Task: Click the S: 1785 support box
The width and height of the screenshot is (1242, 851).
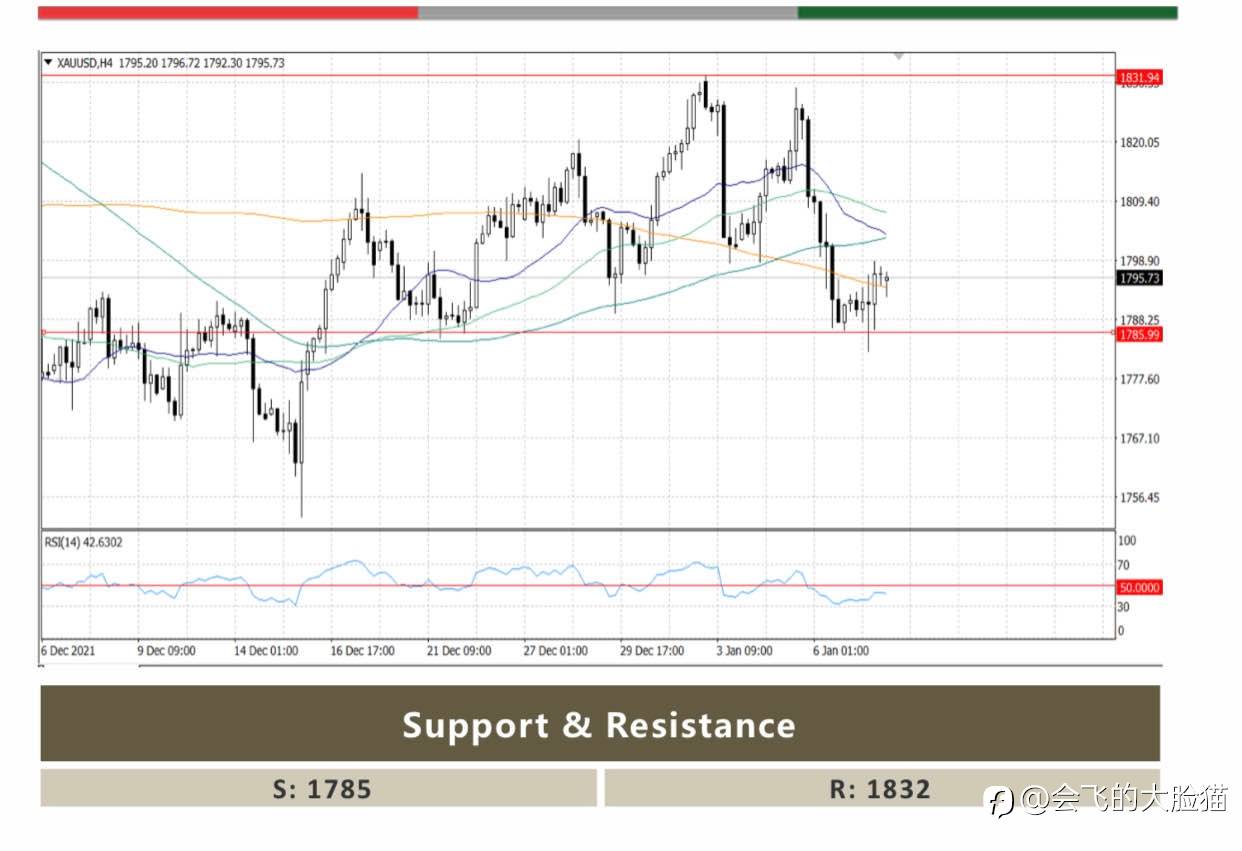Action: point(319,788)
